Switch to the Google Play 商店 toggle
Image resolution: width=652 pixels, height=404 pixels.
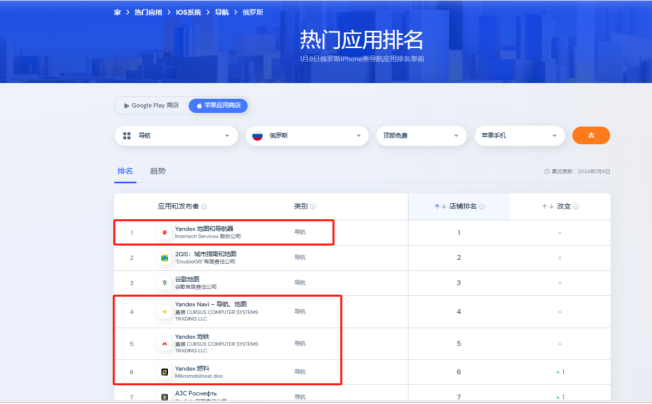tap(151, 106)
